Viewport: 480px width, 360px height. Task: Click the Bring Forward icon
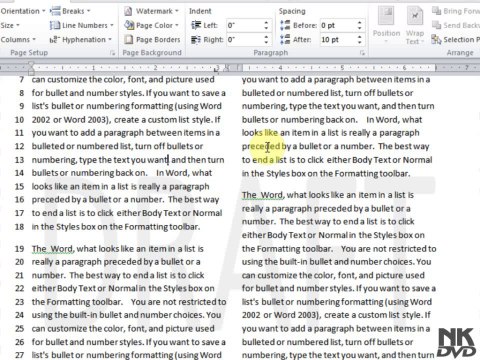[436, 11]
